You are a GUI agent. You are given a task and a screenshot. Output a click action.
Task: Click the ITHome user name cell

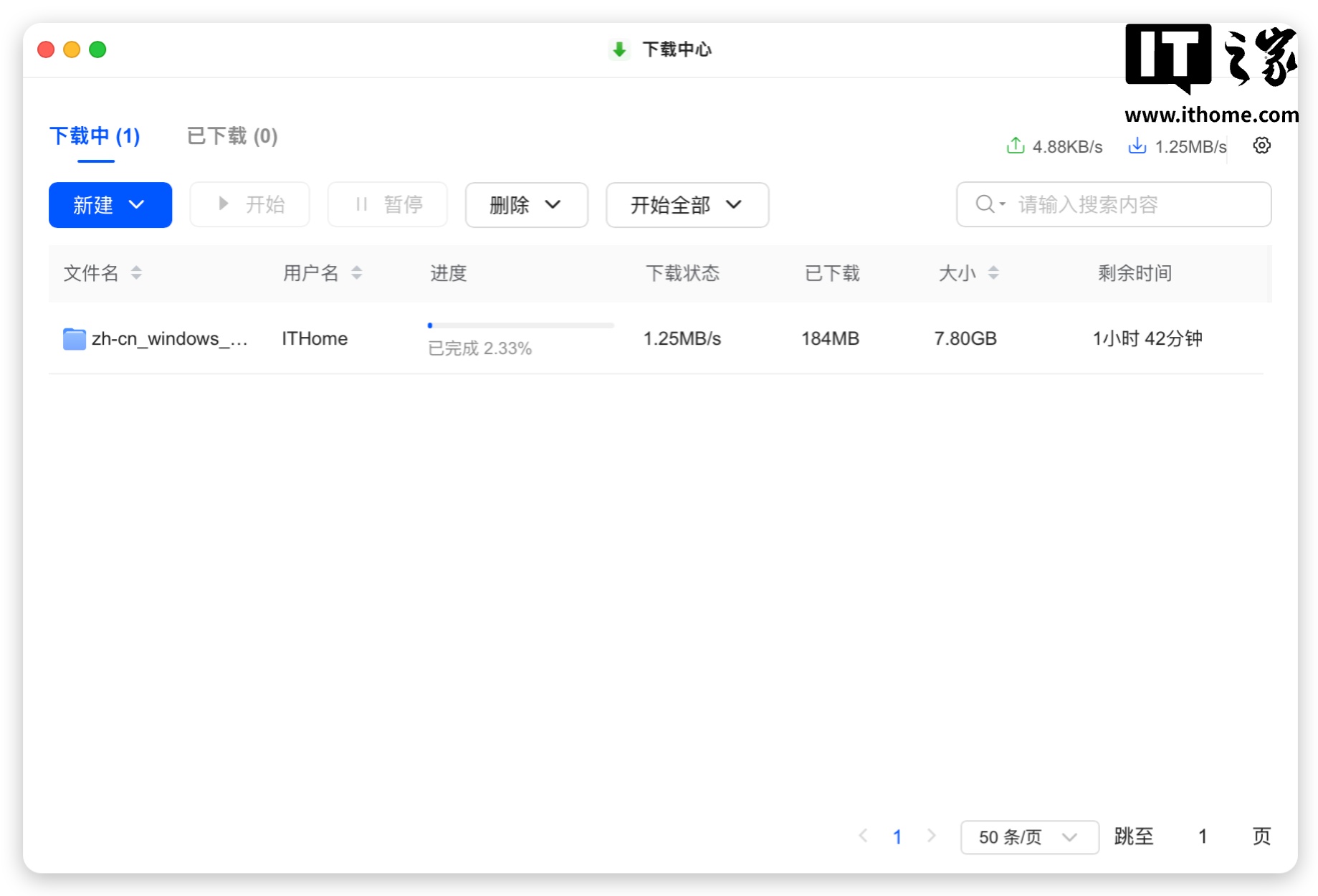315,338
